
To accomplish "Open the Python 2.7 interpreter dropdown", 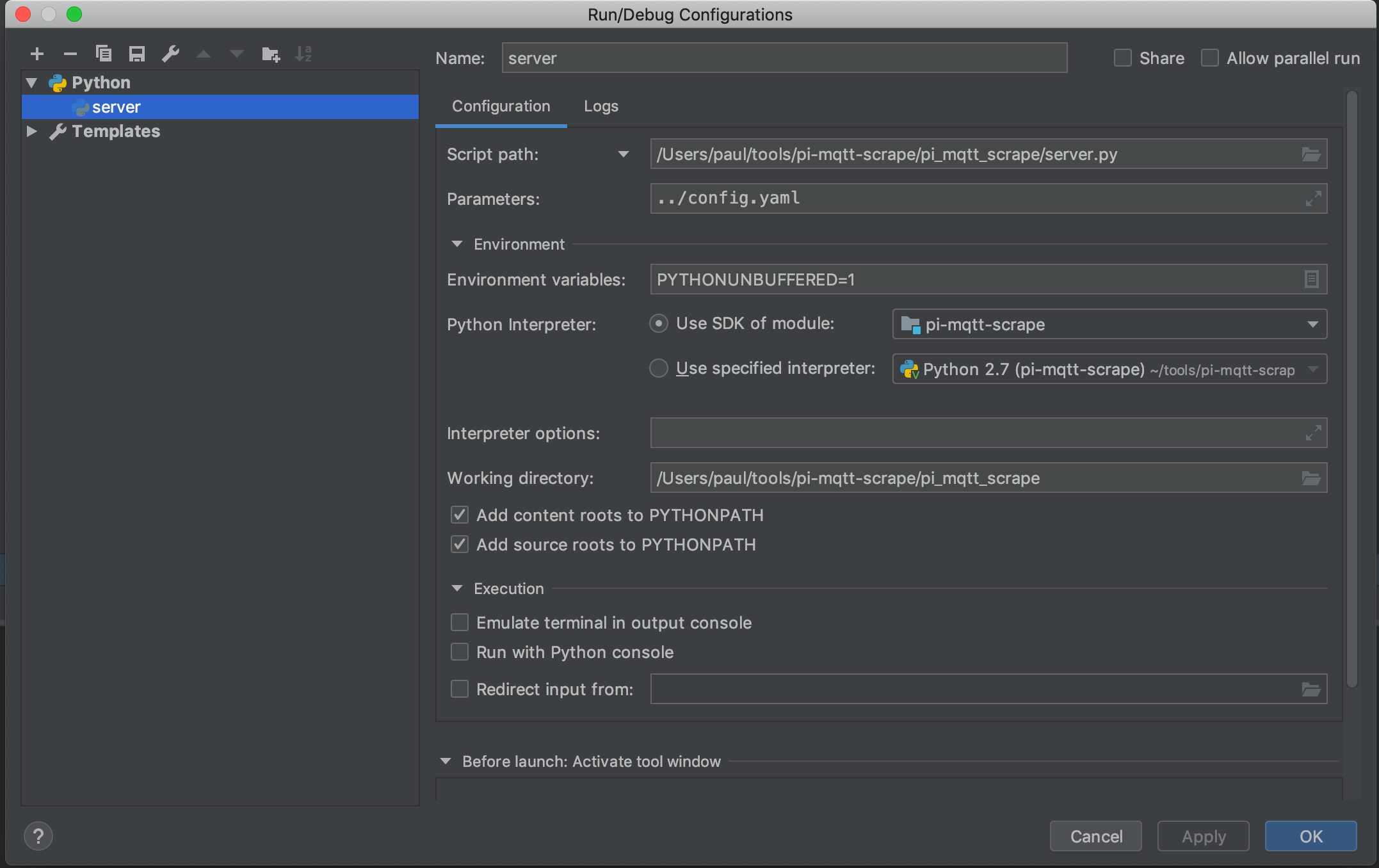I will point(1109,369).
